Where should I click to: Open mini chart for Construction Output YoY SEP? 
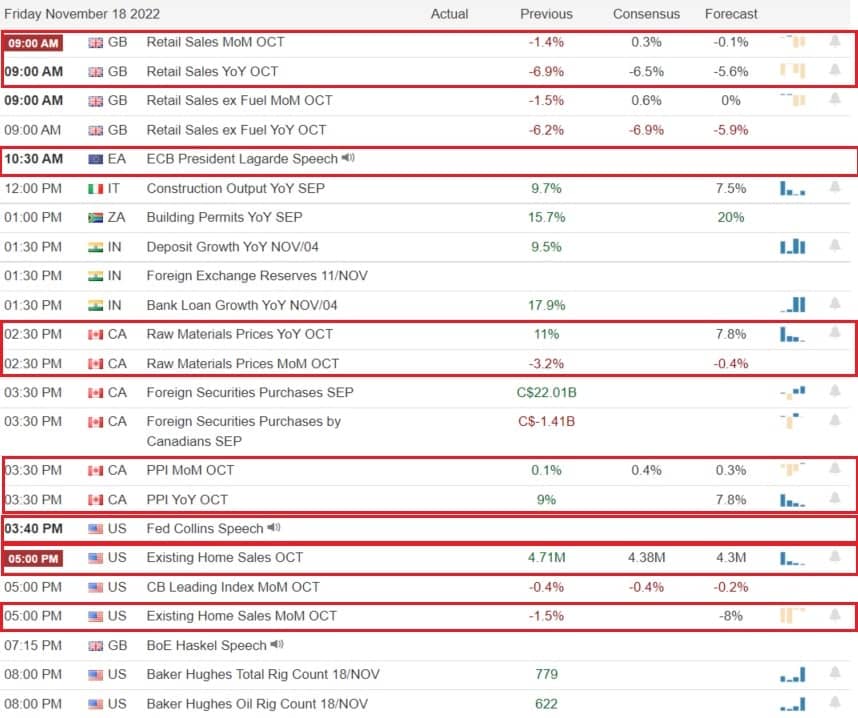tap(792, 188)
